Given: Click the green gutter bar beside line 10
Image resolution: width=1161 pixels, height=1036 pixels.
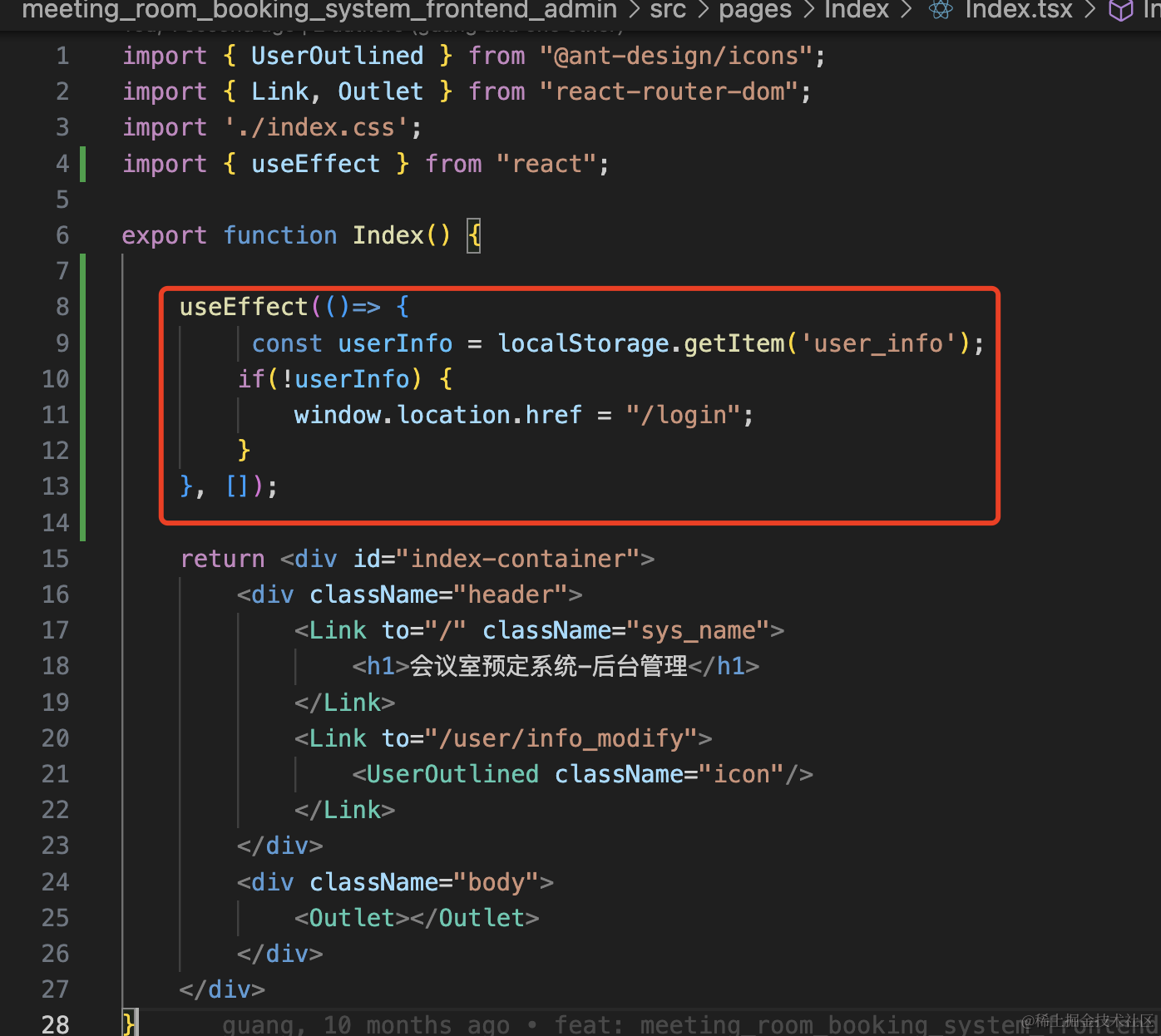Looking at the screenshot, I should tap(82, 379).
